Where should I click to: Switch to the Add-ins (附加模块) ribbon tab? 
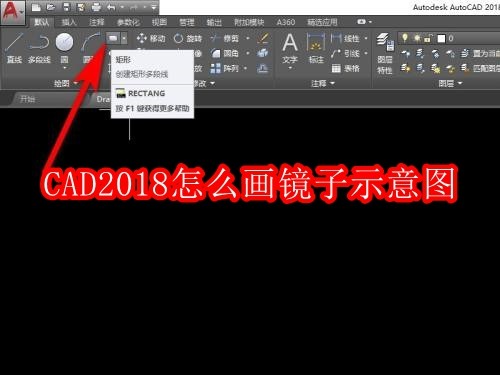[x=249, y=22]
